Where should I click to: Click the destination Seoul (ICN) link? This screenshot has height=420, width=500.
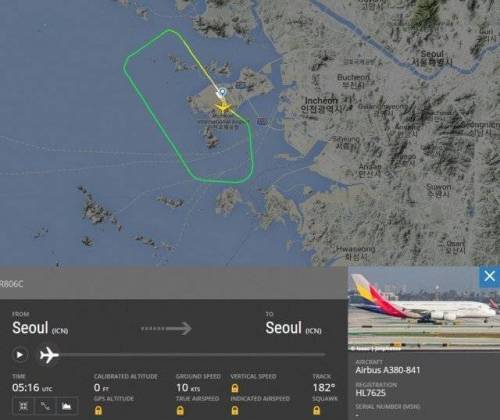tap(294, 328)
